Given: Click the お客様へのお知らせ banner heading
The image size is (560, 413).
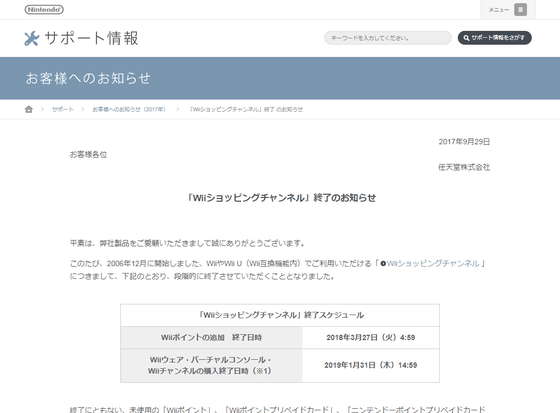Looking at the screenshot, I should click(88, 78).
